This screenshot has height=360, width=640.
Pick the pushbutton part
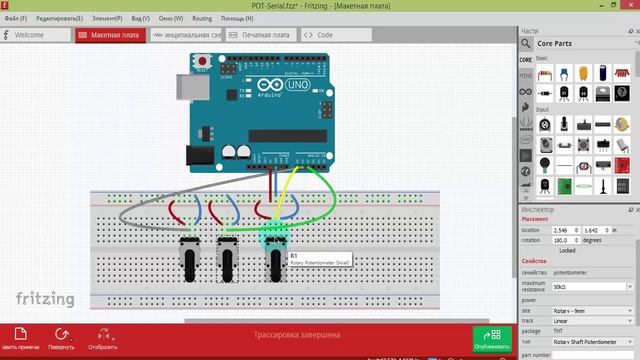coord(583,145)
